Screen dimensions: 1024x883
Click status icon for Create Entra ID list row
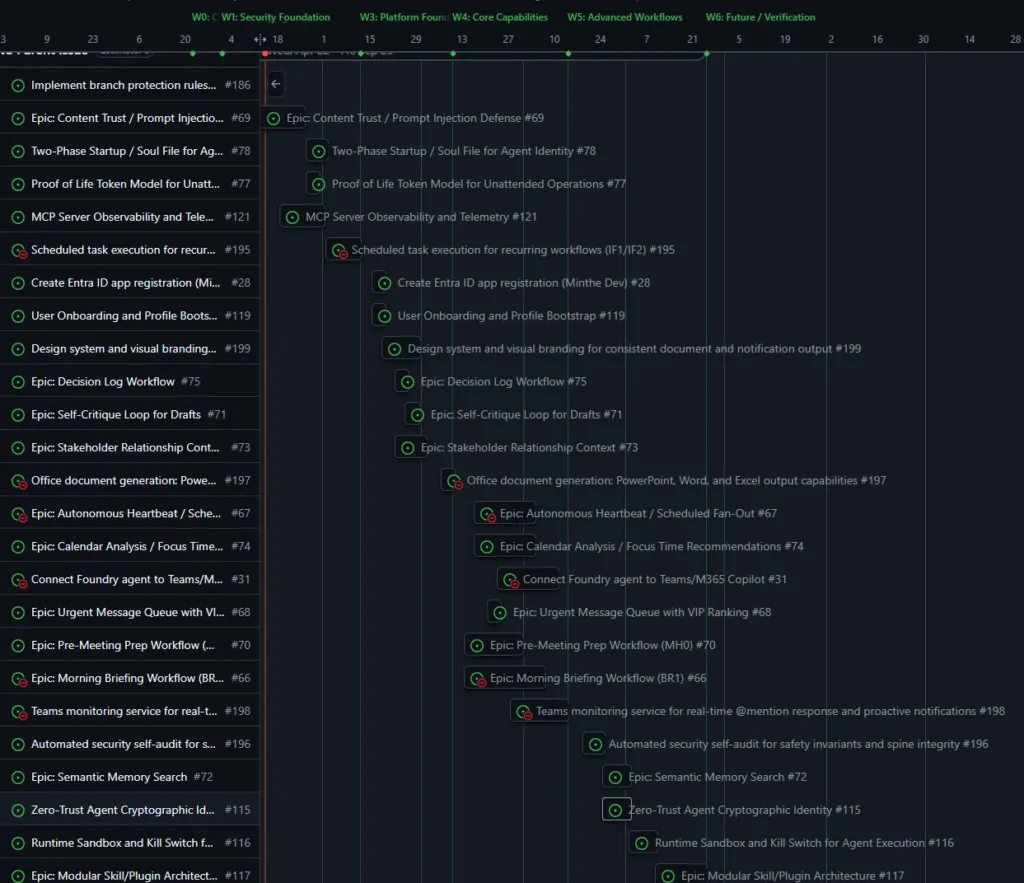click(x=18, y=283)
